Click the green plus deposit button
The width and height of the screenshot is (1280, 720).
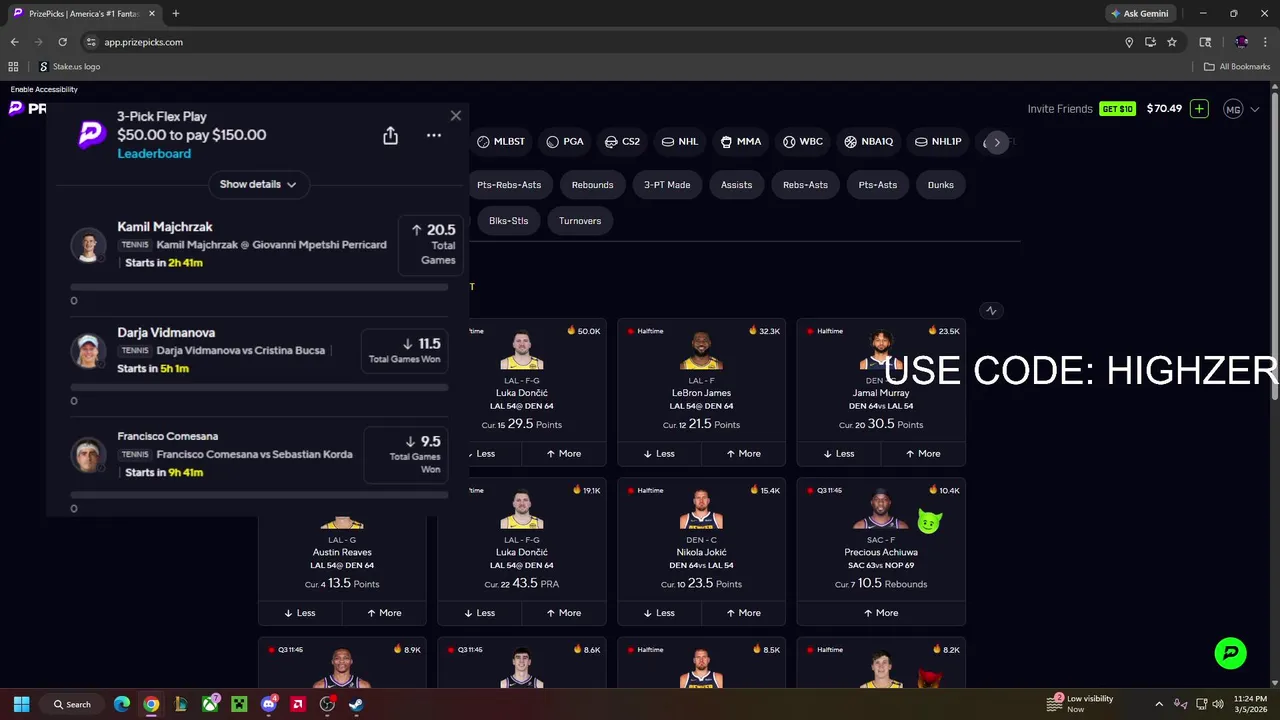pos(1200,109)
